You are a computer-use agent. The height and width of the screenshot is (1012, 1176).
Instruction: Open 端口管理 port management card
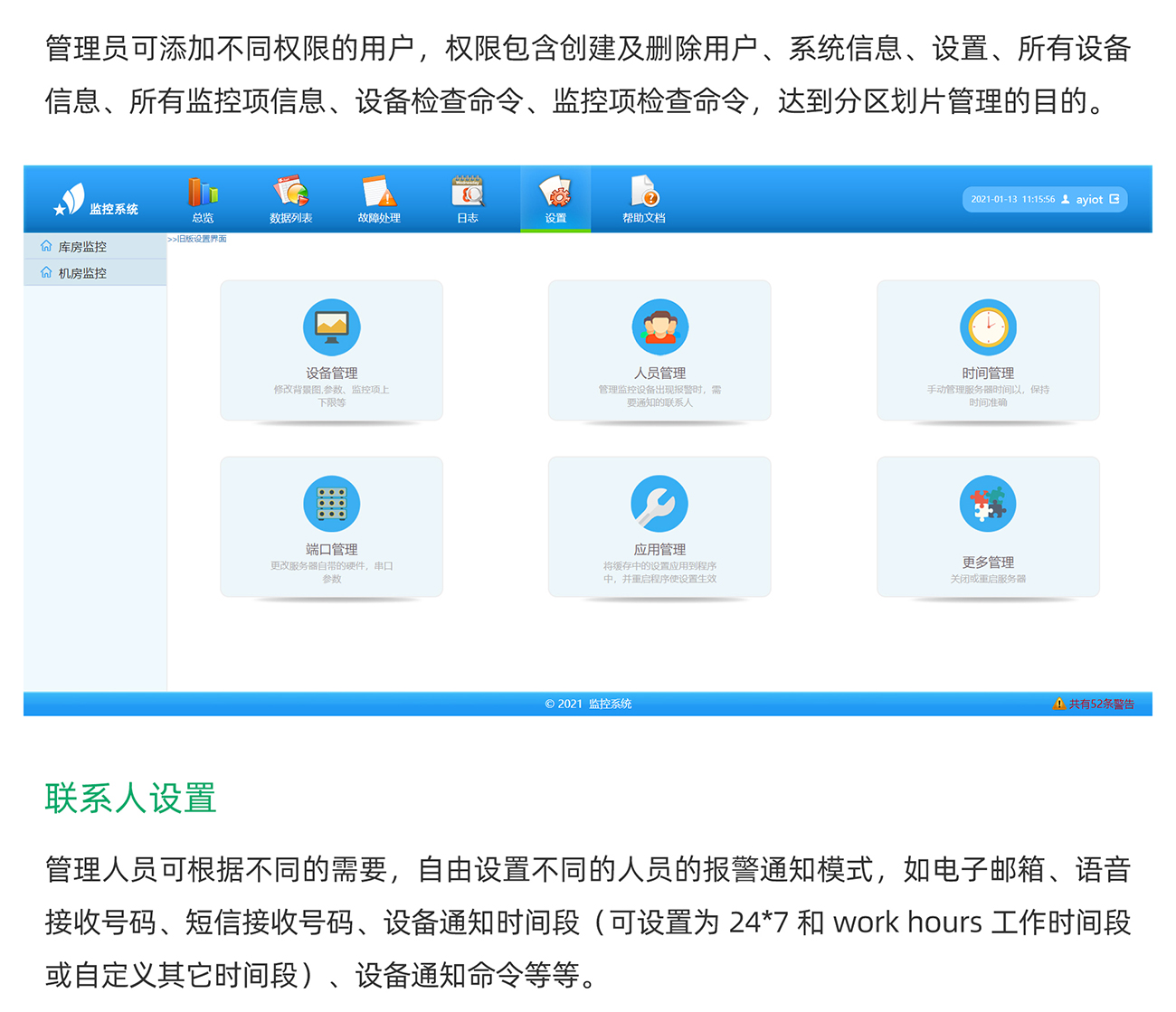[331, 527]
